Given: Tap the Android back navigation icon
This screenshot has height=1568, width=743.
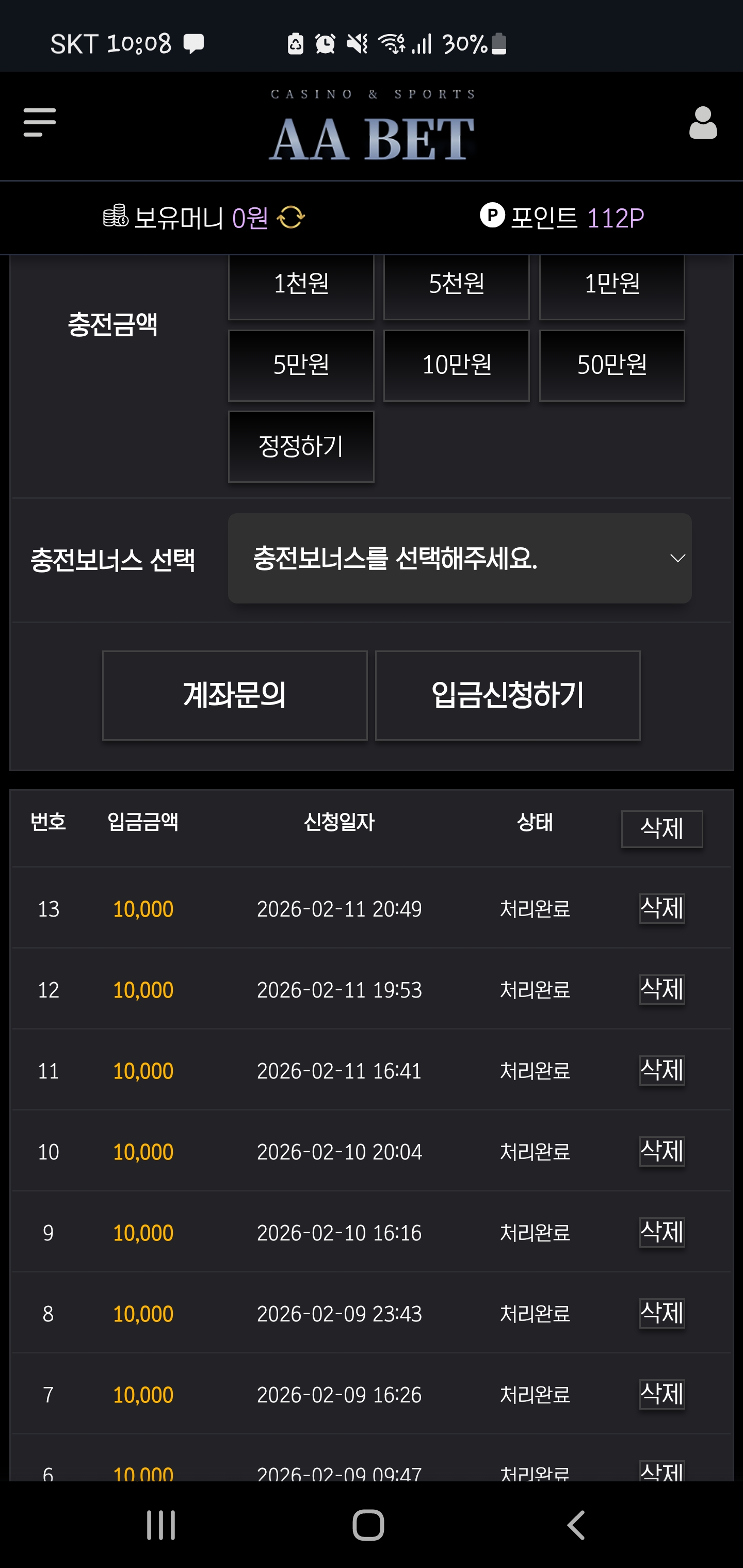Looking at the screenshot, I should click(x=576, y=1525).
